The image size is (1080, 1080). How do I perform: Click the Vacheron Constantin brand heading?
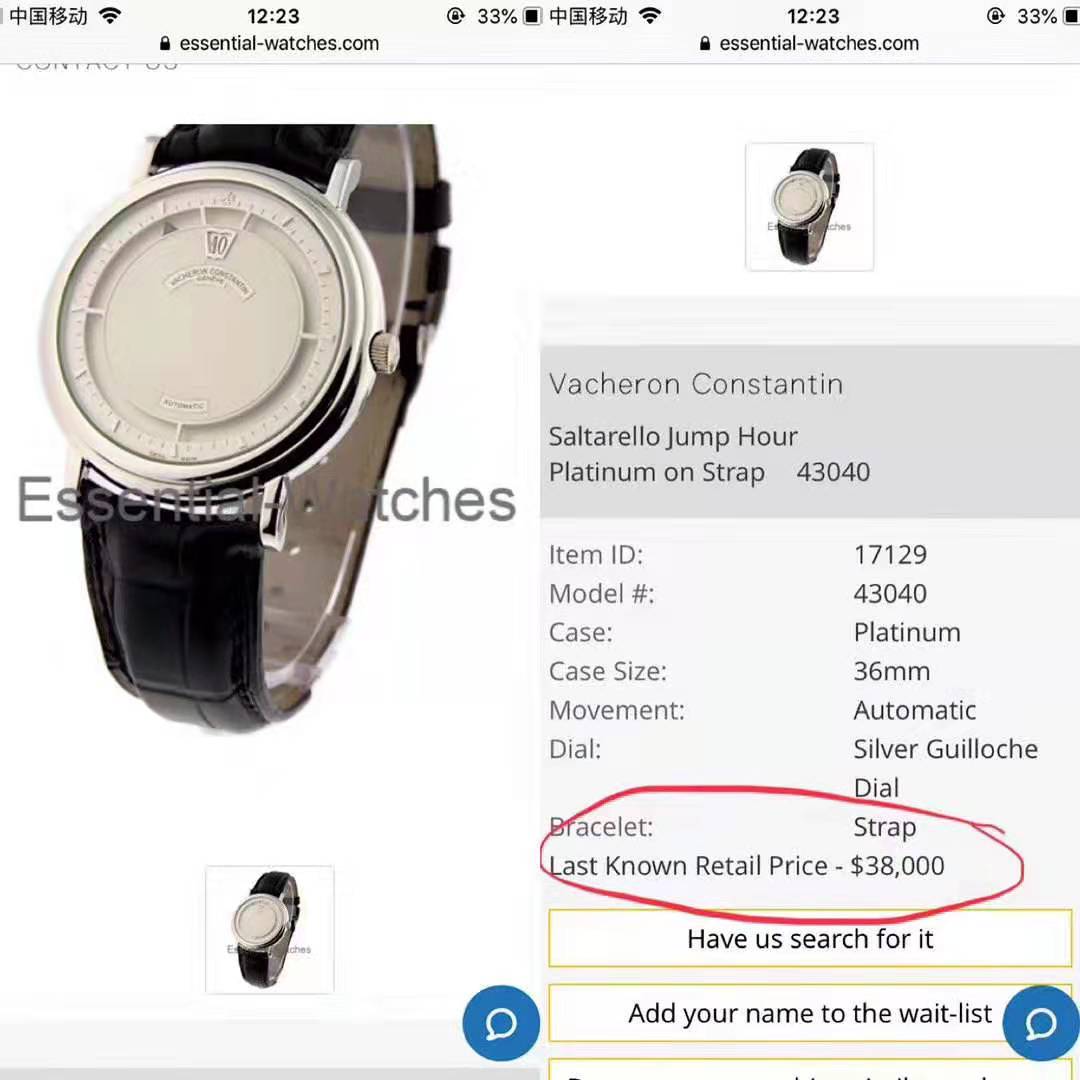click(696, 384)
